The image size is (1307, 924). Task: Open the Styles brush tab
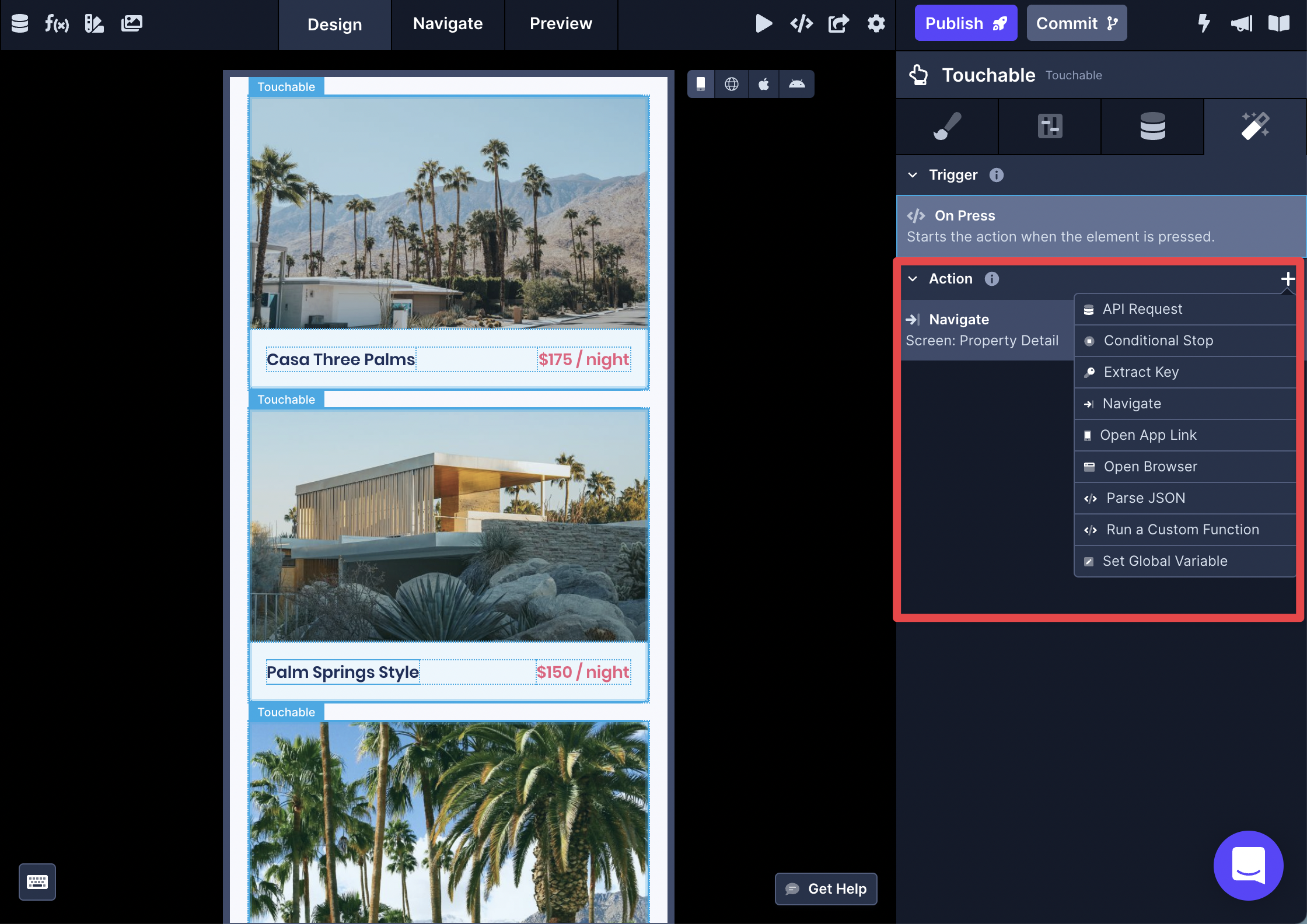(947, 127)
